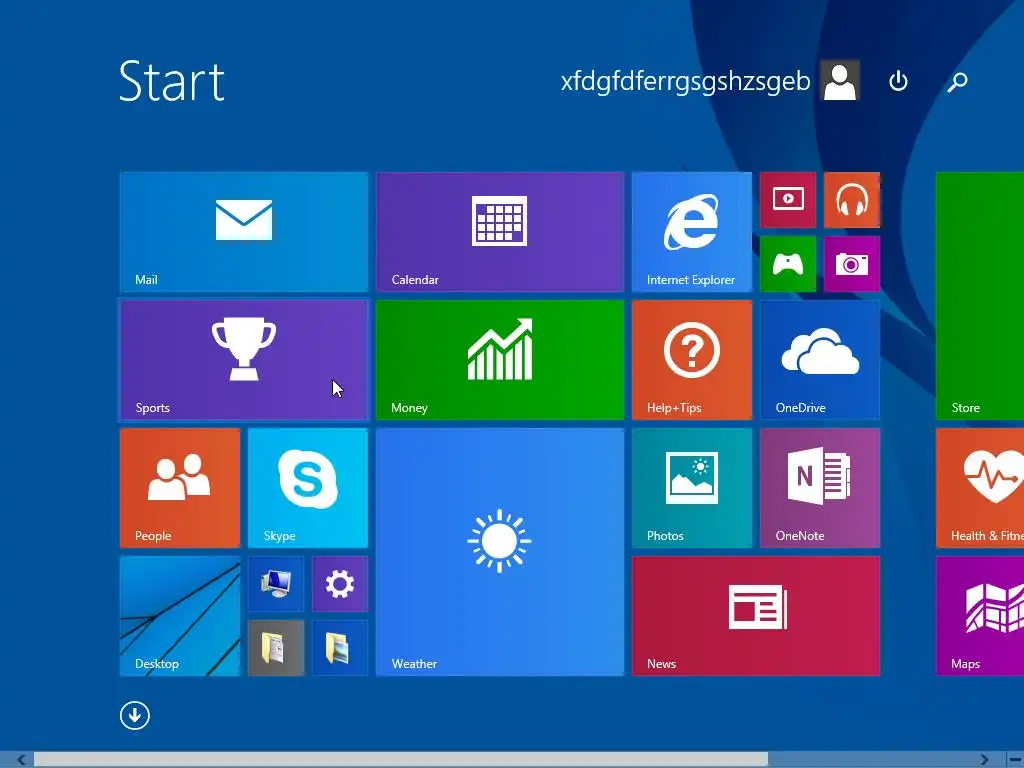Click the Power options button
The image size is (1024, 768).
(x=899, y=82)
